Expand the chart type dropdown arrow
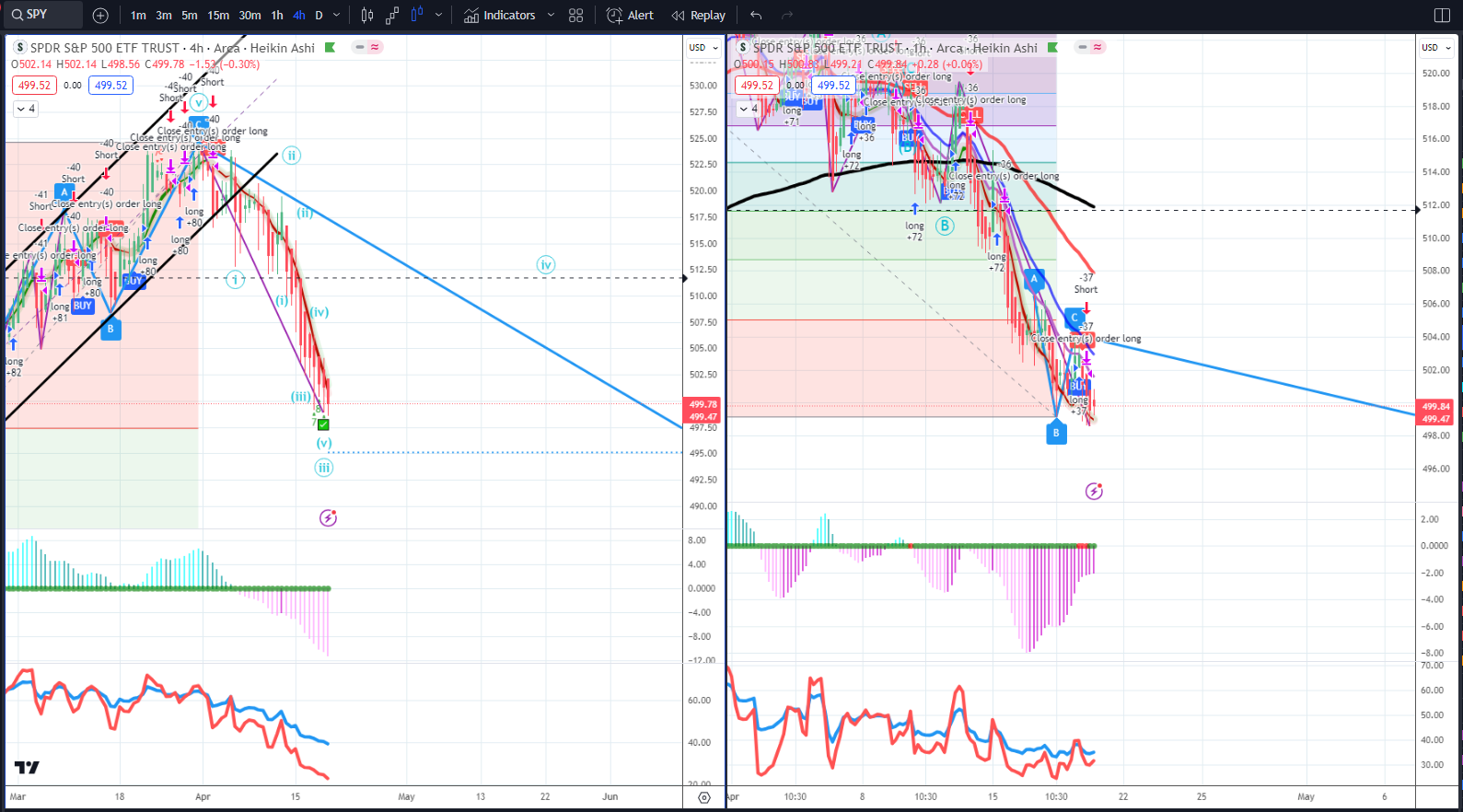Viewport: 1463px width, 812px height. 438,16
